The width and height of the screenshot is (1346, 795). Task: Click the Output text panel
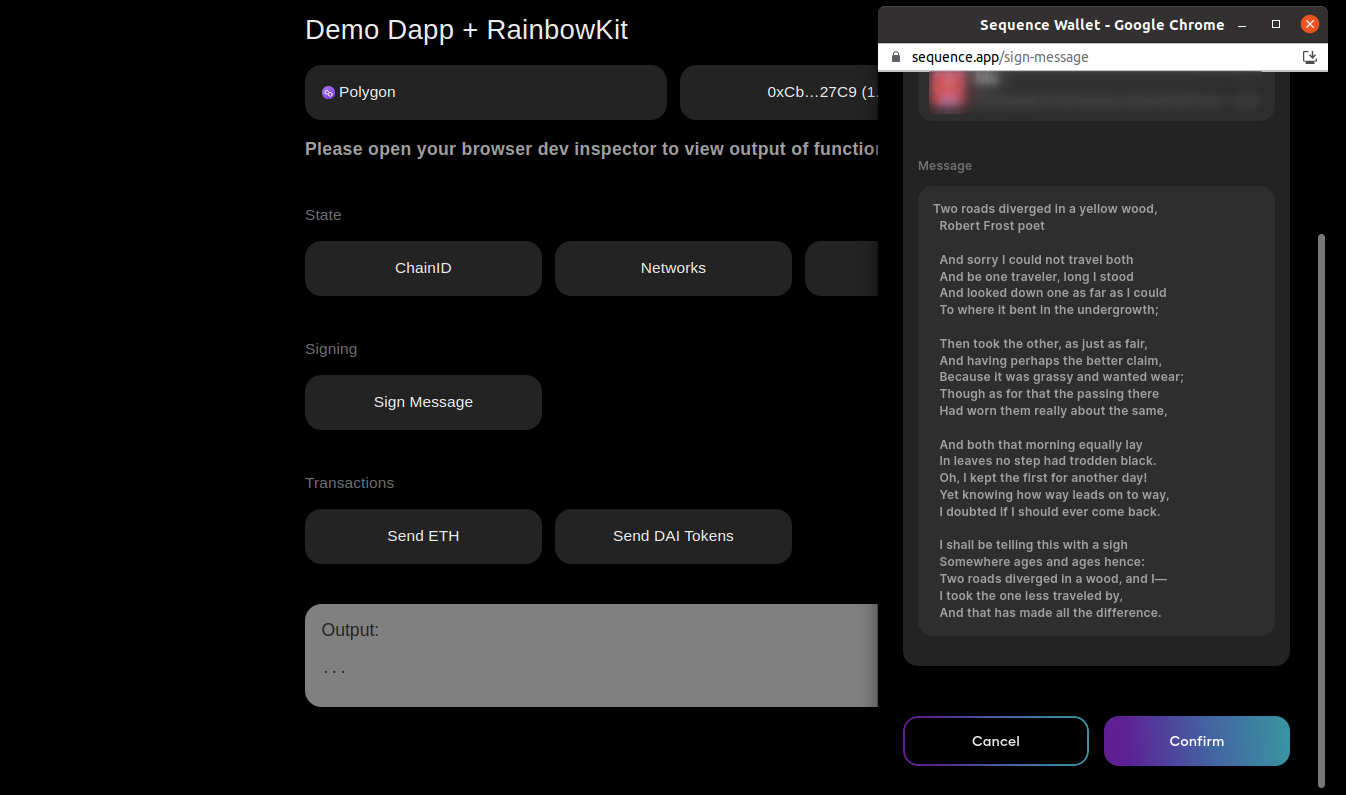(591, 655)
